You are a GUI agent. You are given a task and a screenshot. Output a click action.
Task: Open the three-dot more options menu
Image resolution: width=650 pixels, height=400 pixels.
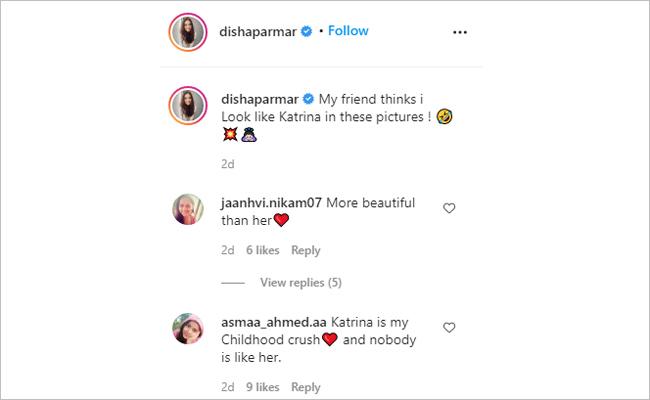(x=460, y=32)
